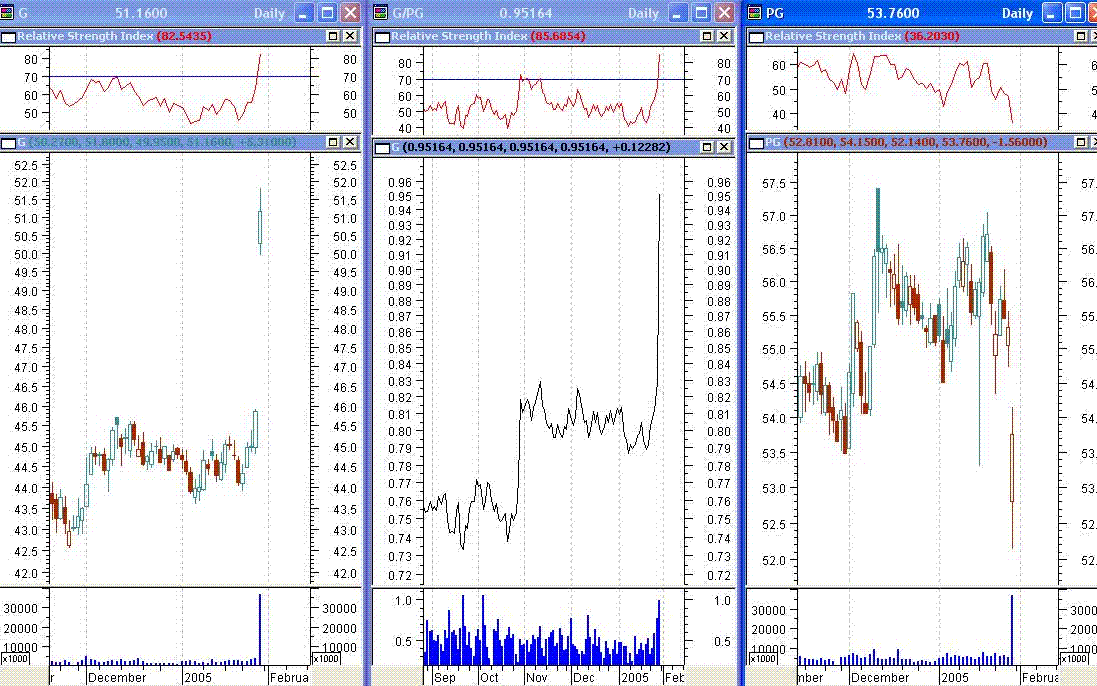Select the RSI 70 horizontal line in G/PG window
This screenshot has width=1097, height=686.
[553, 79]
